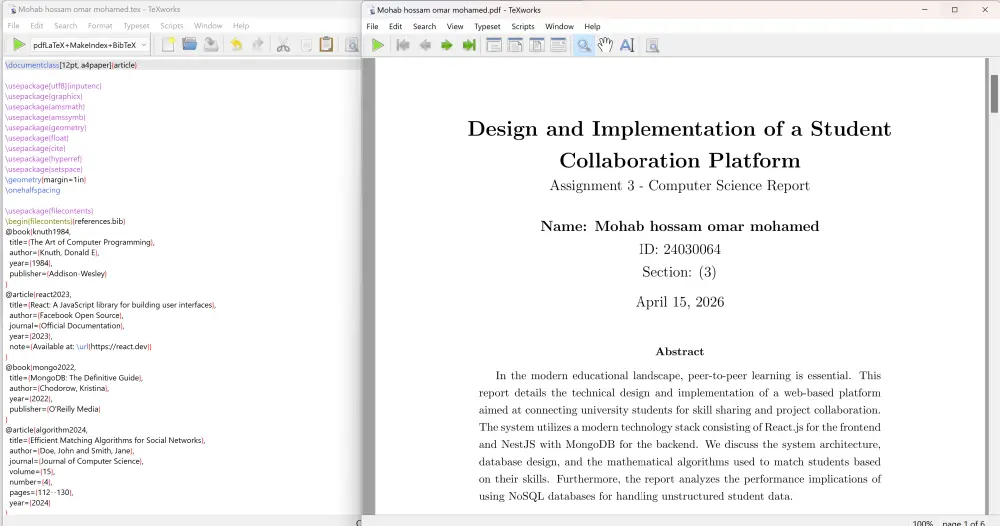The width and height of the screenshot is (1000, 526).
Task: Open Typeset menu in the PDF window
Action: (x=487, y=26)
